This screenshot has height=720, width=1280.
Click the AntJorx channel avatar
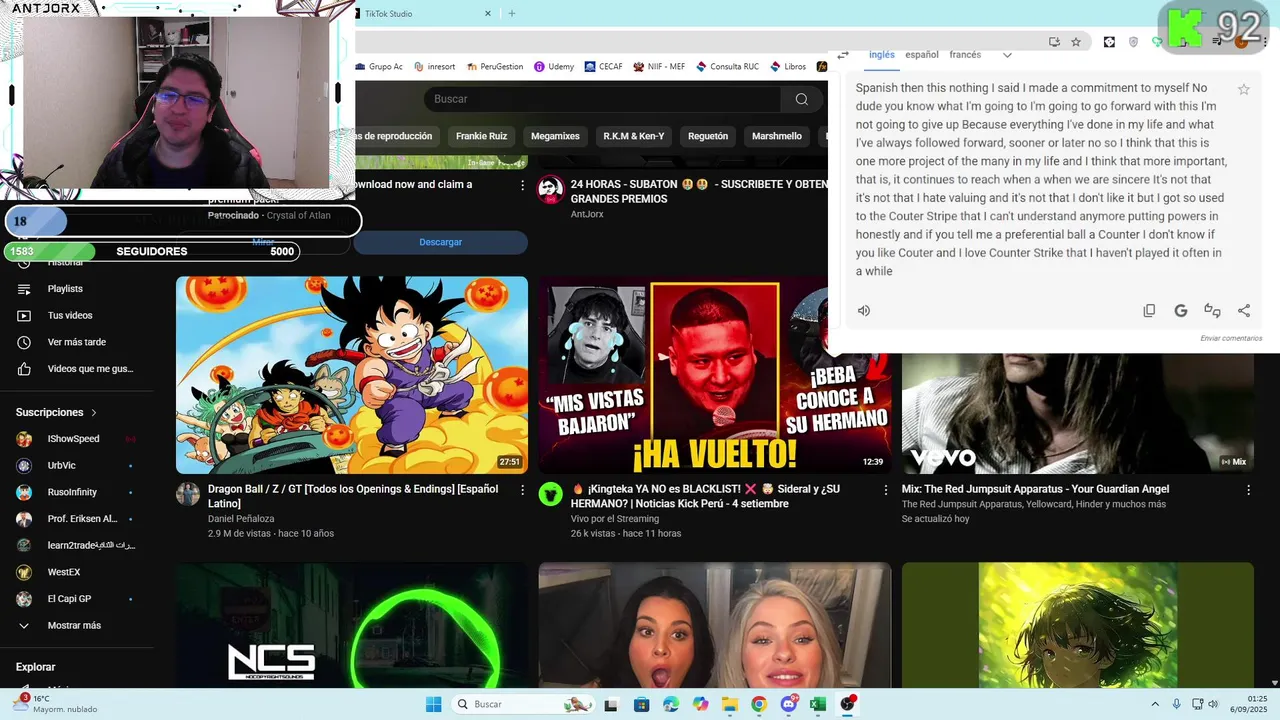point(551,191)
